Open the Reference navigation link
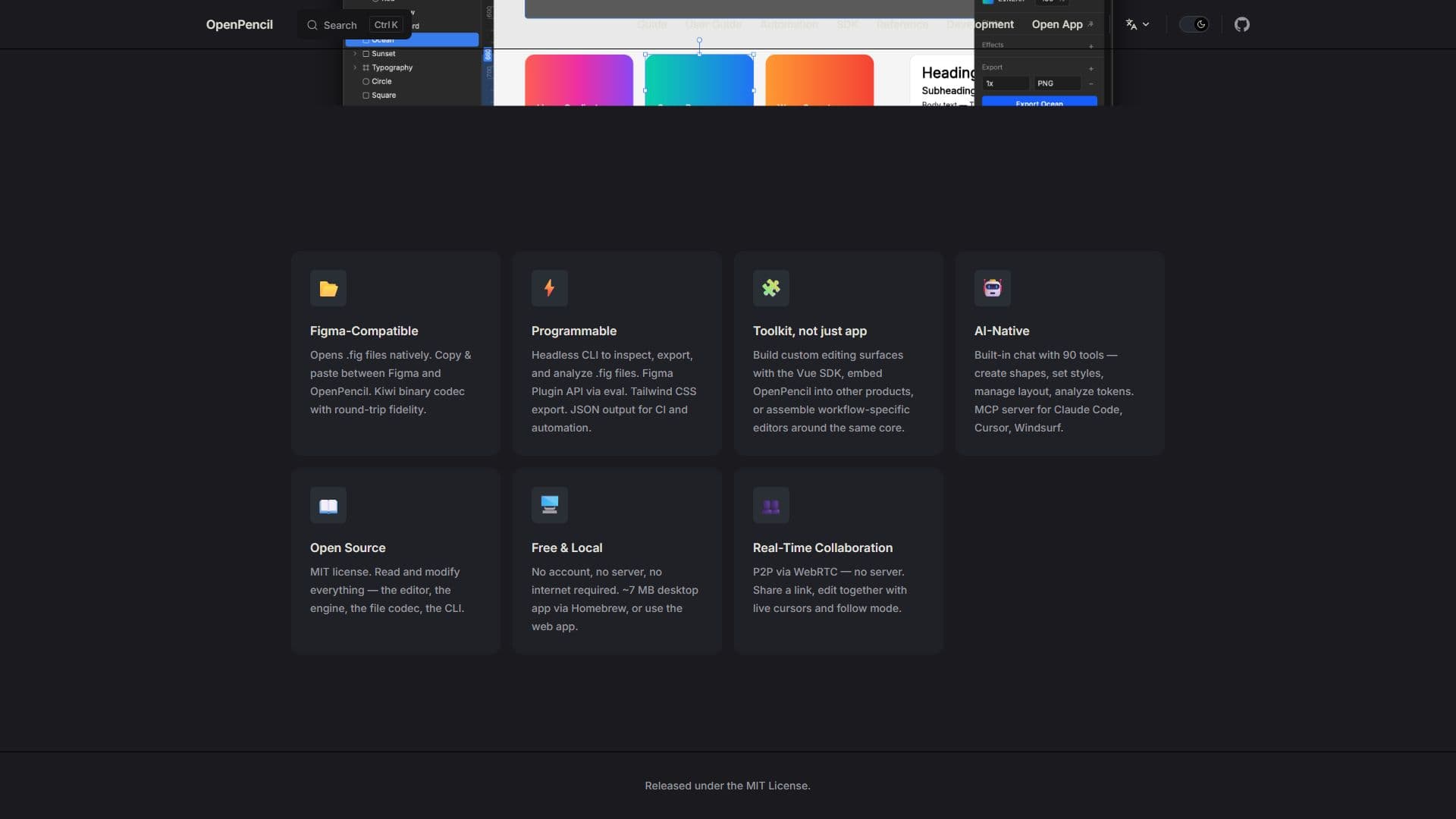 (x=902, y=24)
